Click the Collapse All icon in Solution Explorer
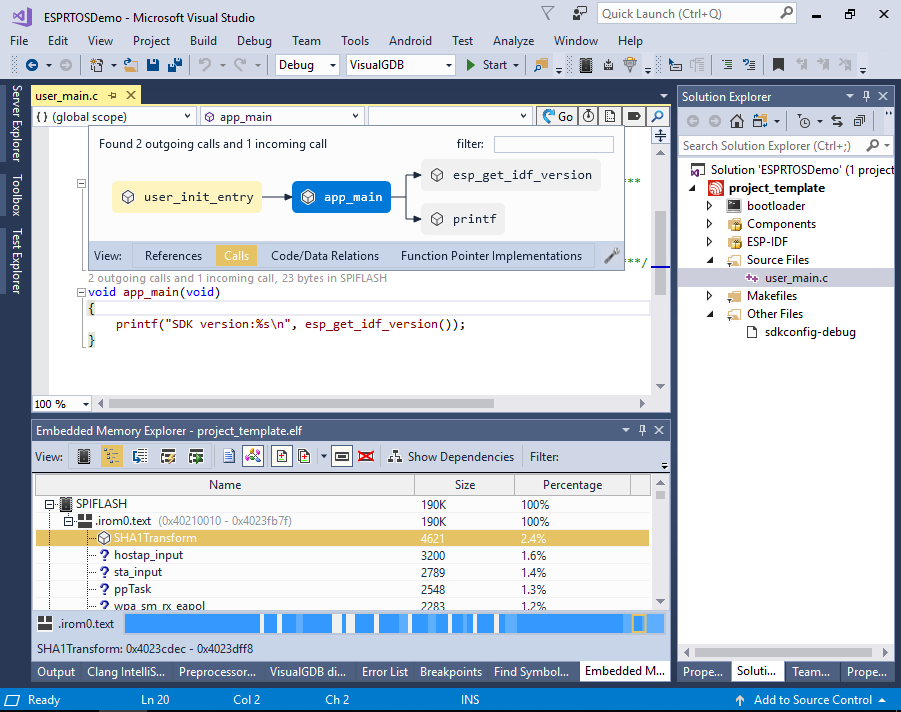This screenshot has height=712, width=901. (860, 121)
